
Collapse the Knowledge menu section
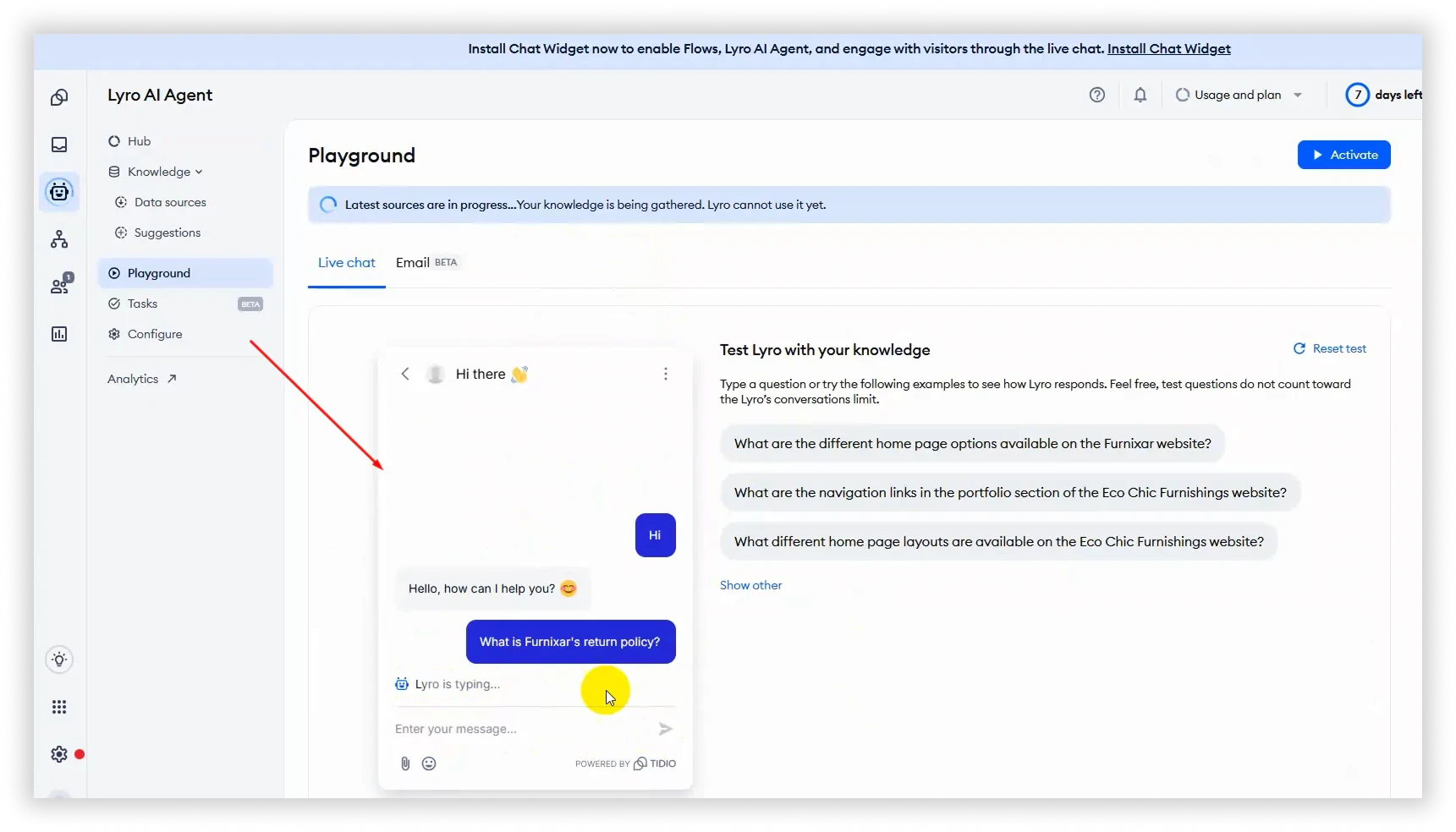tap(165, 172)
